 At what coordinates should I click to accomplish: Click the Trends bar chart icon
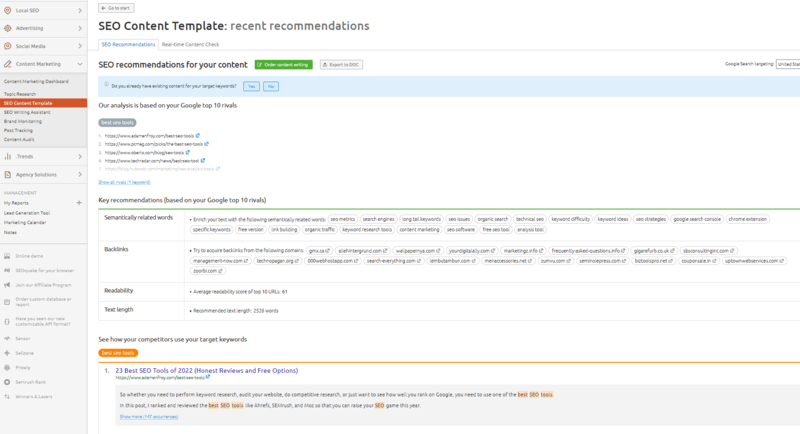click(7, 157)
